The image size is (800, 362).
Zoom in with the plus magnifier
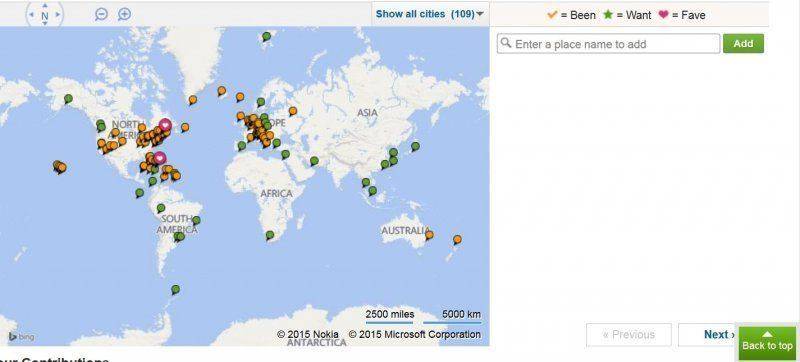[124, 14]
